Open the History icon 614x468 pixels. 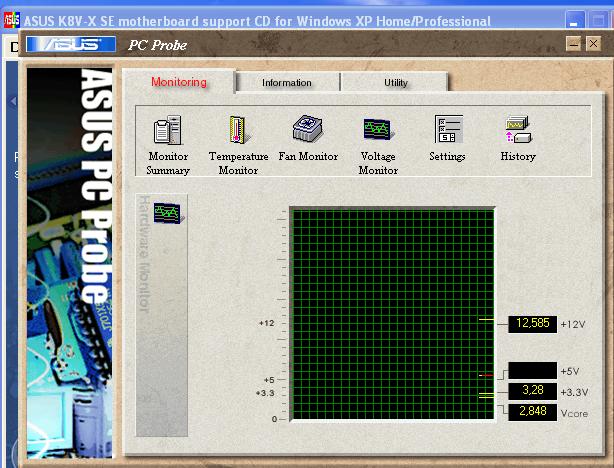(x=518, y=129)
